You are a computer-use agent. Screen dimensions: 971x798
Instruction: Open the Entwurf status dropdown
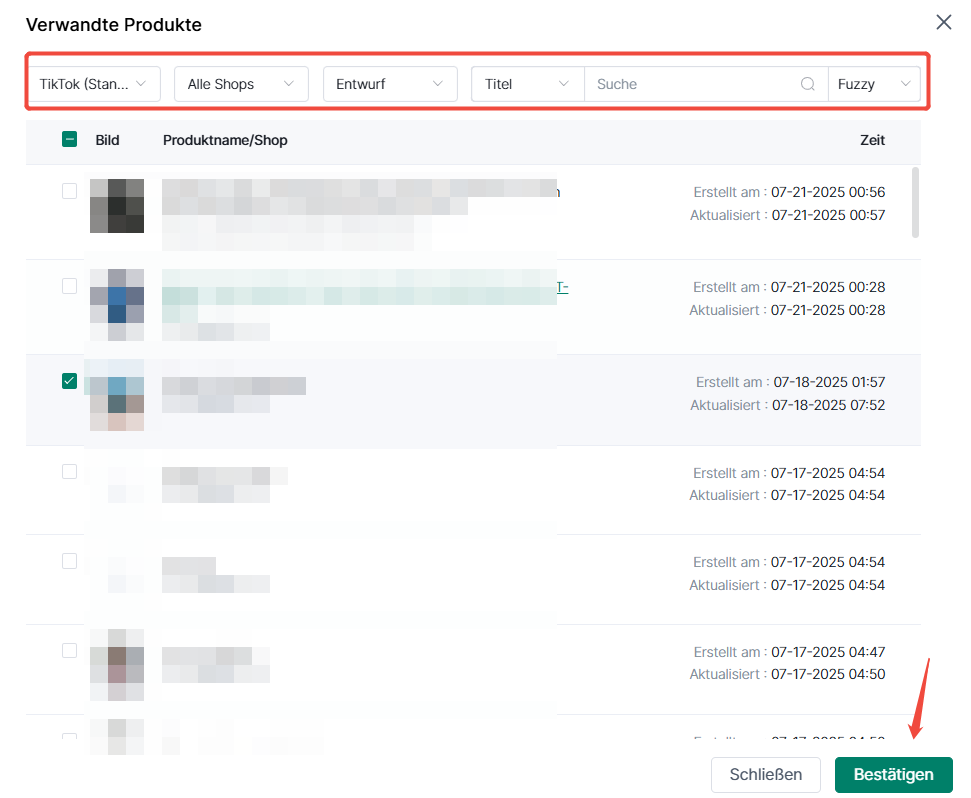[x=390, y=84]
